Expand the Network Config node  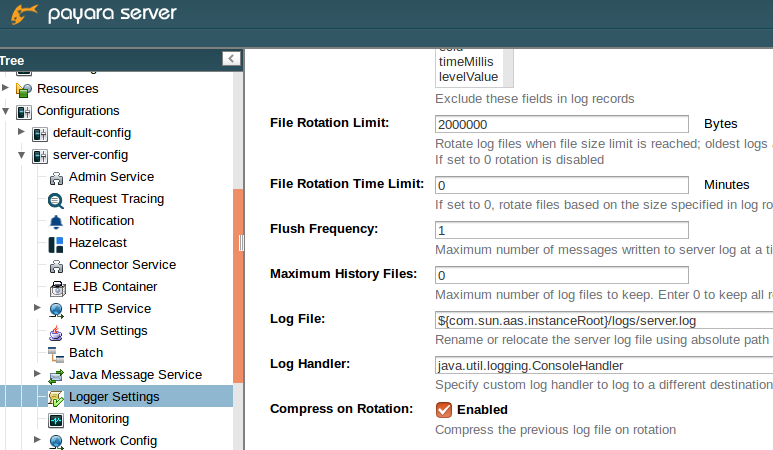click(x=37, y=440)
